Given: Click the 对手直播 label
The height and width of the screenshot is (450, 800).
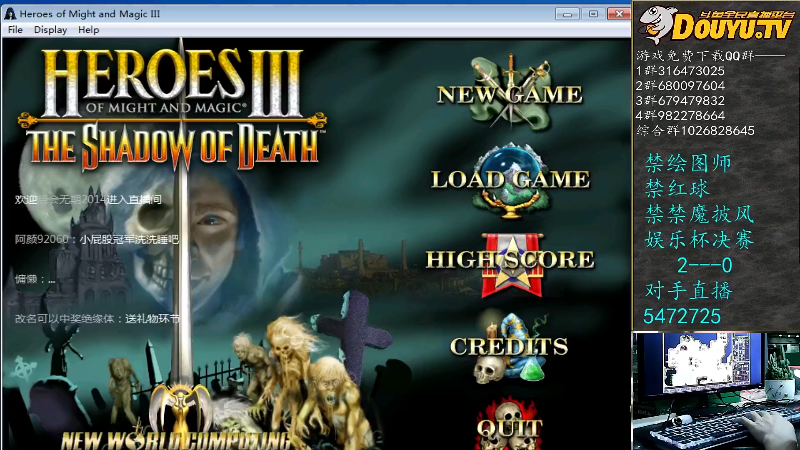Looking at the screenshot, I should pos(688,291).
